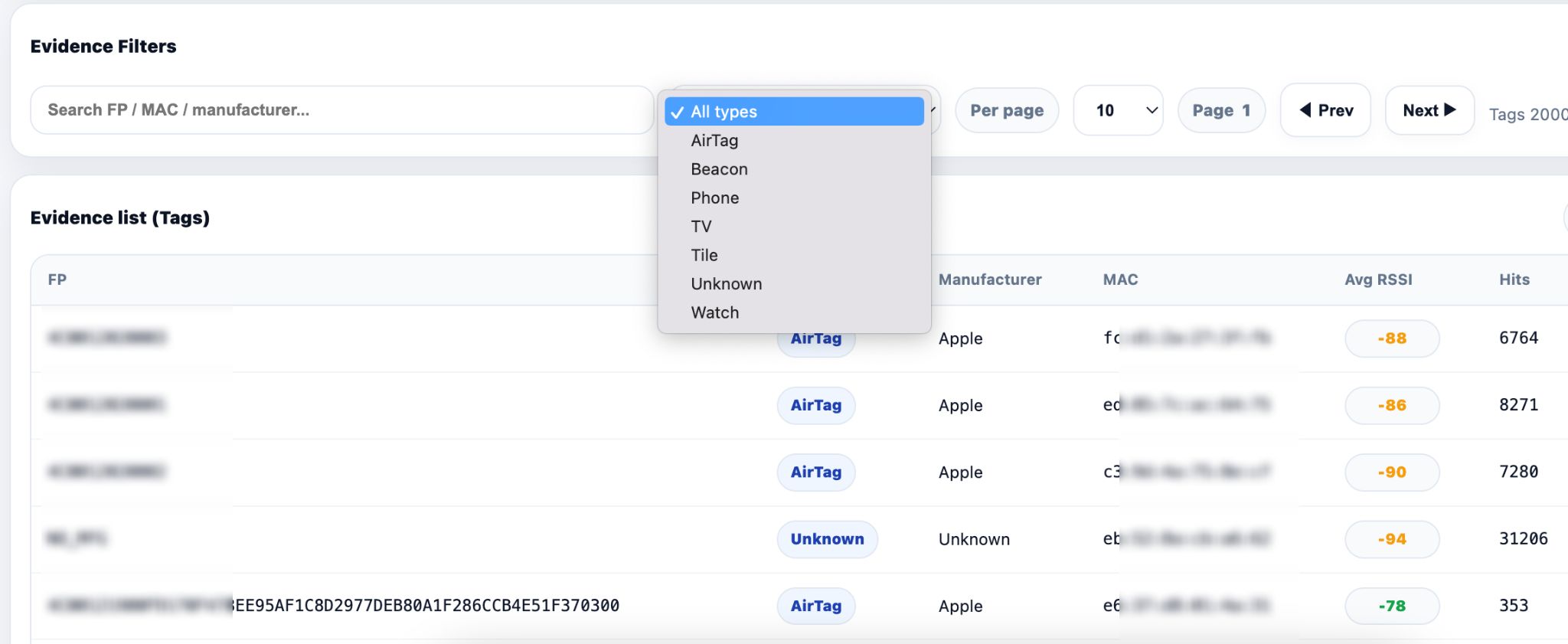Click the -94 Avg RSSI badge
Screen dimensions: 1568x644
tap(1391, 539)
